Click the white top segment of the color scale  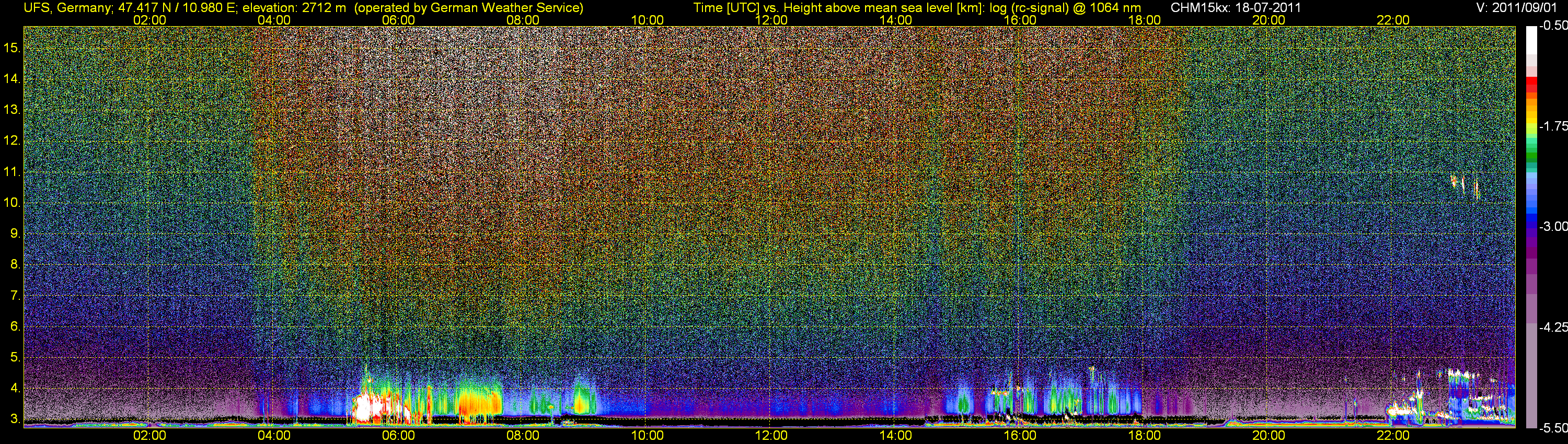click(x=1531, y=40)
